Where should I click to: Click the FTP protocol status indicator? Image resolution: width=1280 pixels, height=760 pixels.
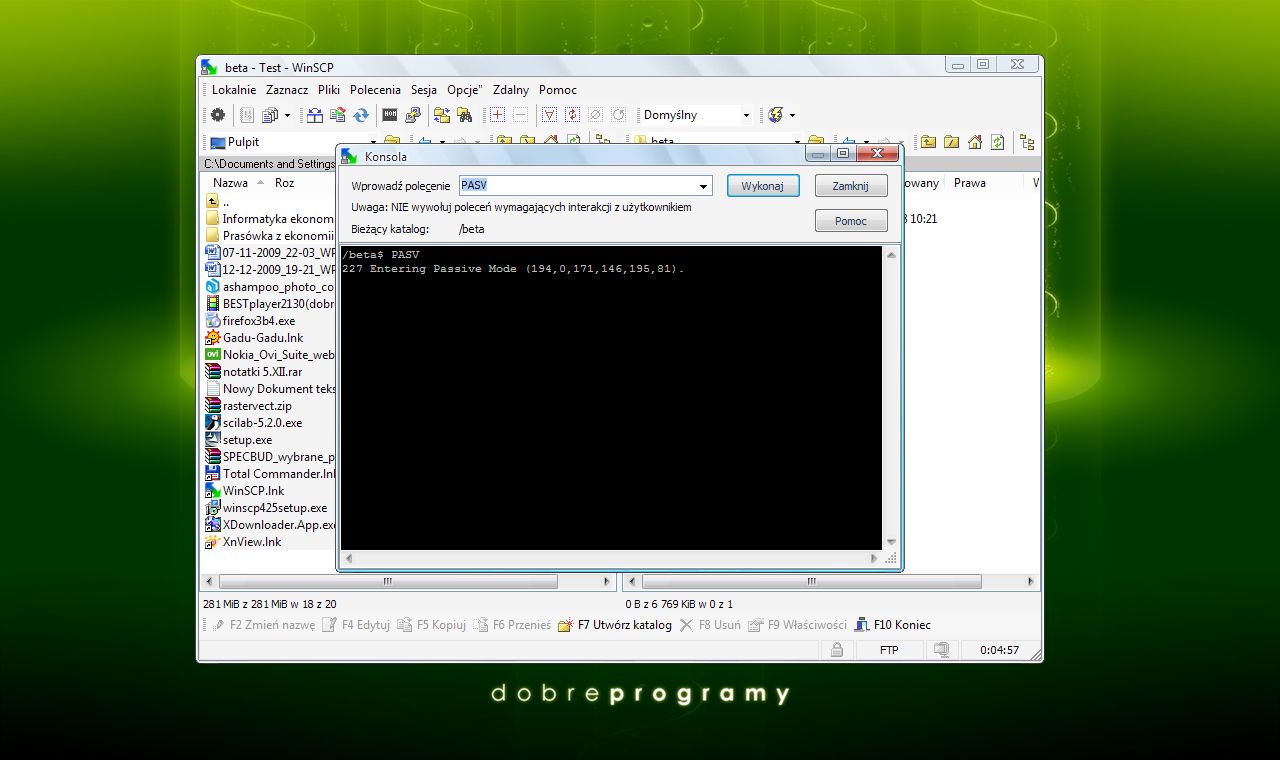tap(888, 650)
